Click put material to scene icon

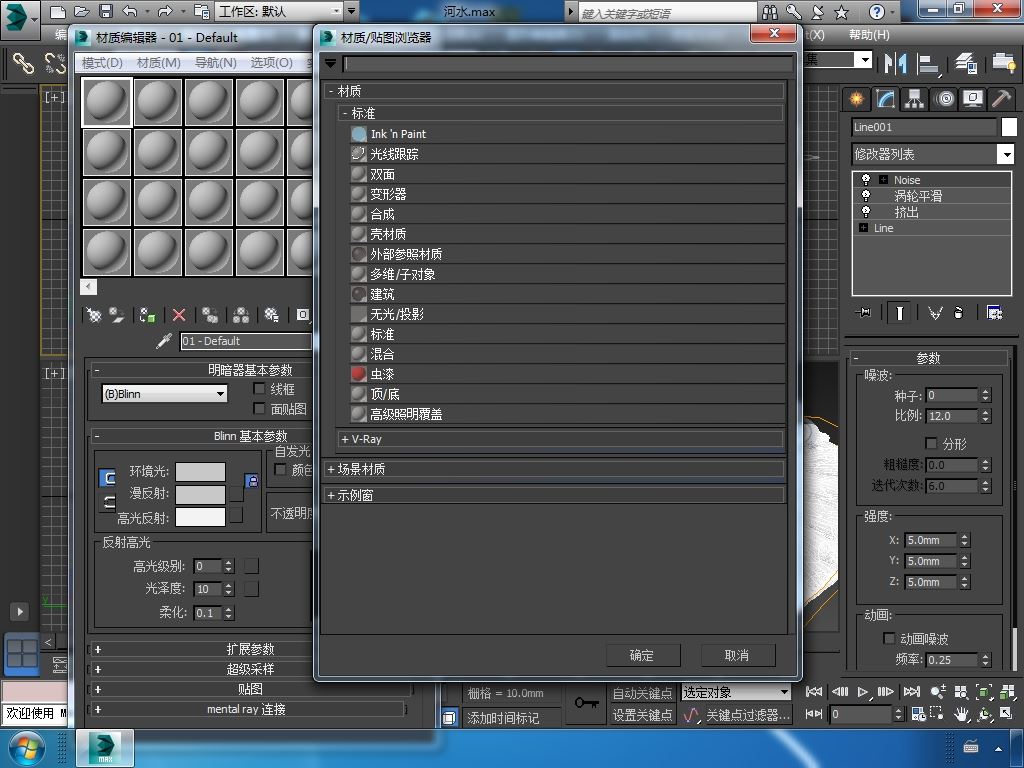117,315
